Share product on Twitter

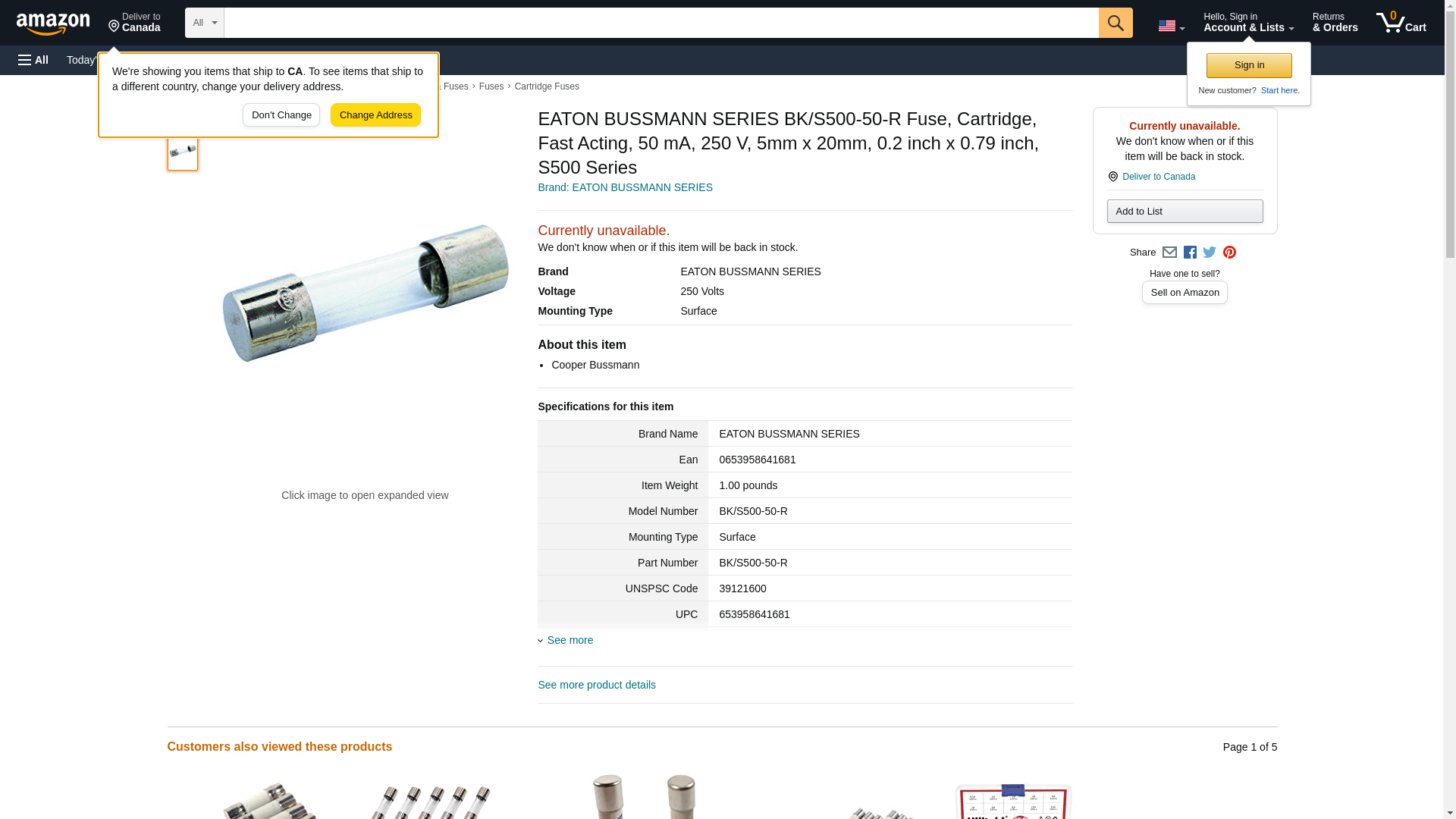coord(1210,253)
